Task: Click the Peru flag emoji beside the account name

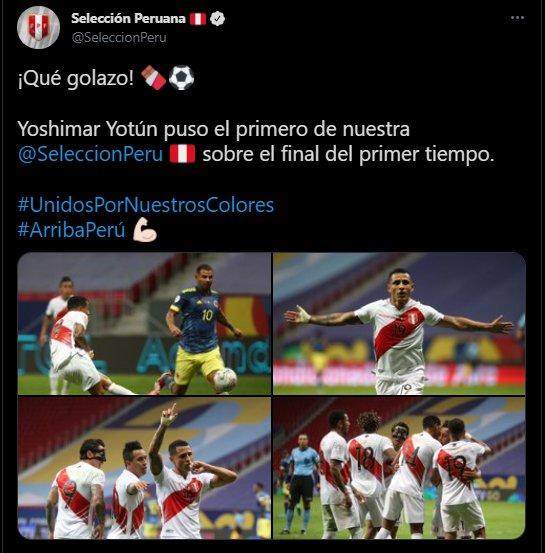Action: point(198,19)
